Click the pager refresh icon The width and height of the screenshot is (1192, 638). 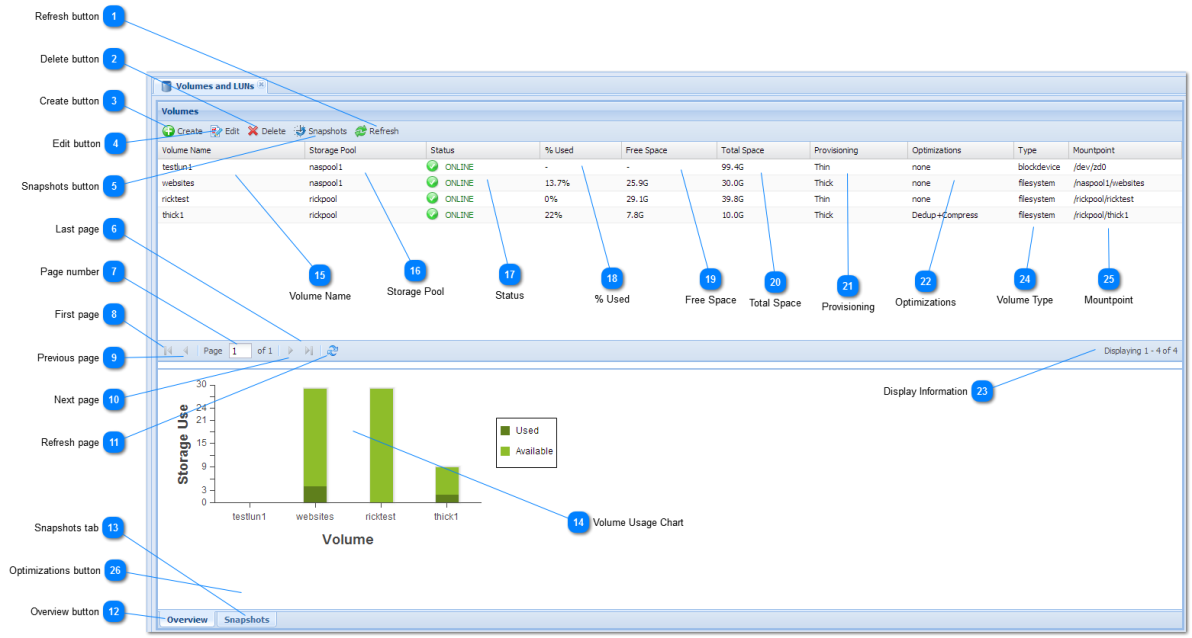(332, 351)
